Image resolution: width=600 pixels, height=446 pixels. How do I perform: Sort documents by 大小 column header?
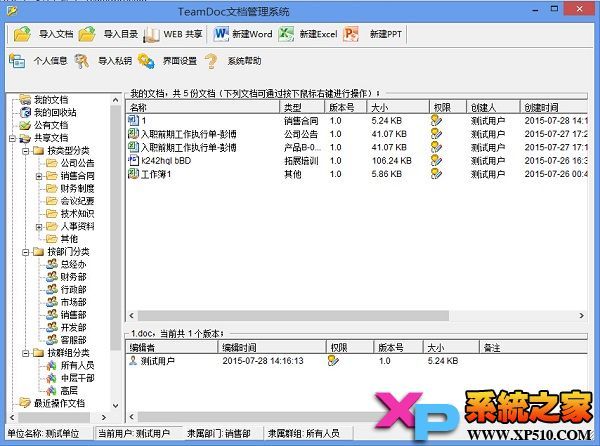tap(398, 107)
